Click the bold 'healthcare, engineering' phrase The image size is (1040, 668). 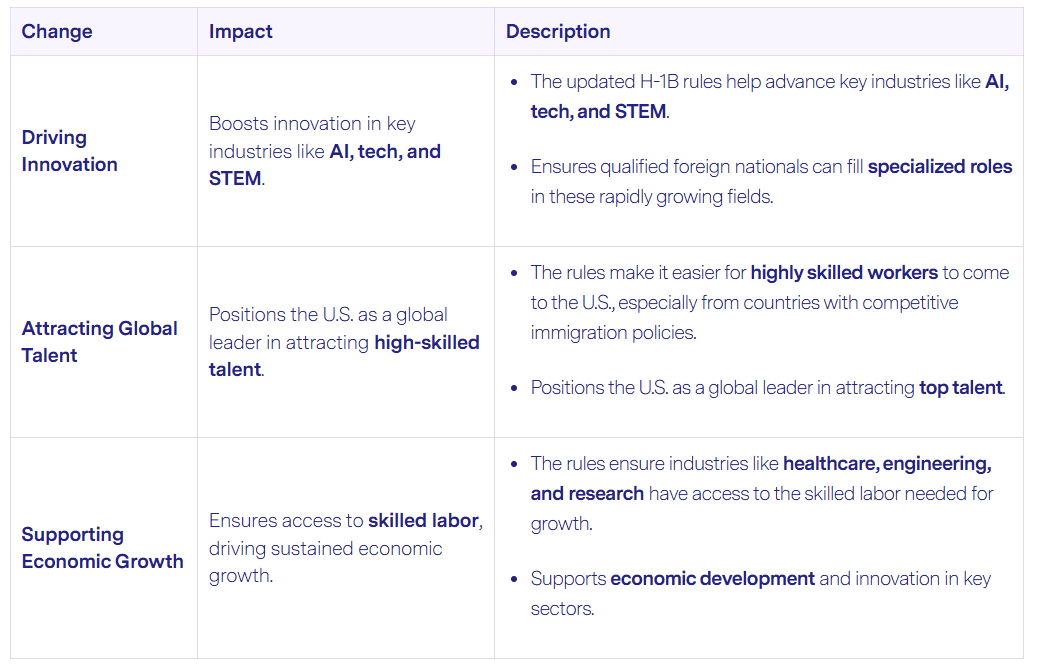click(887, 464)
